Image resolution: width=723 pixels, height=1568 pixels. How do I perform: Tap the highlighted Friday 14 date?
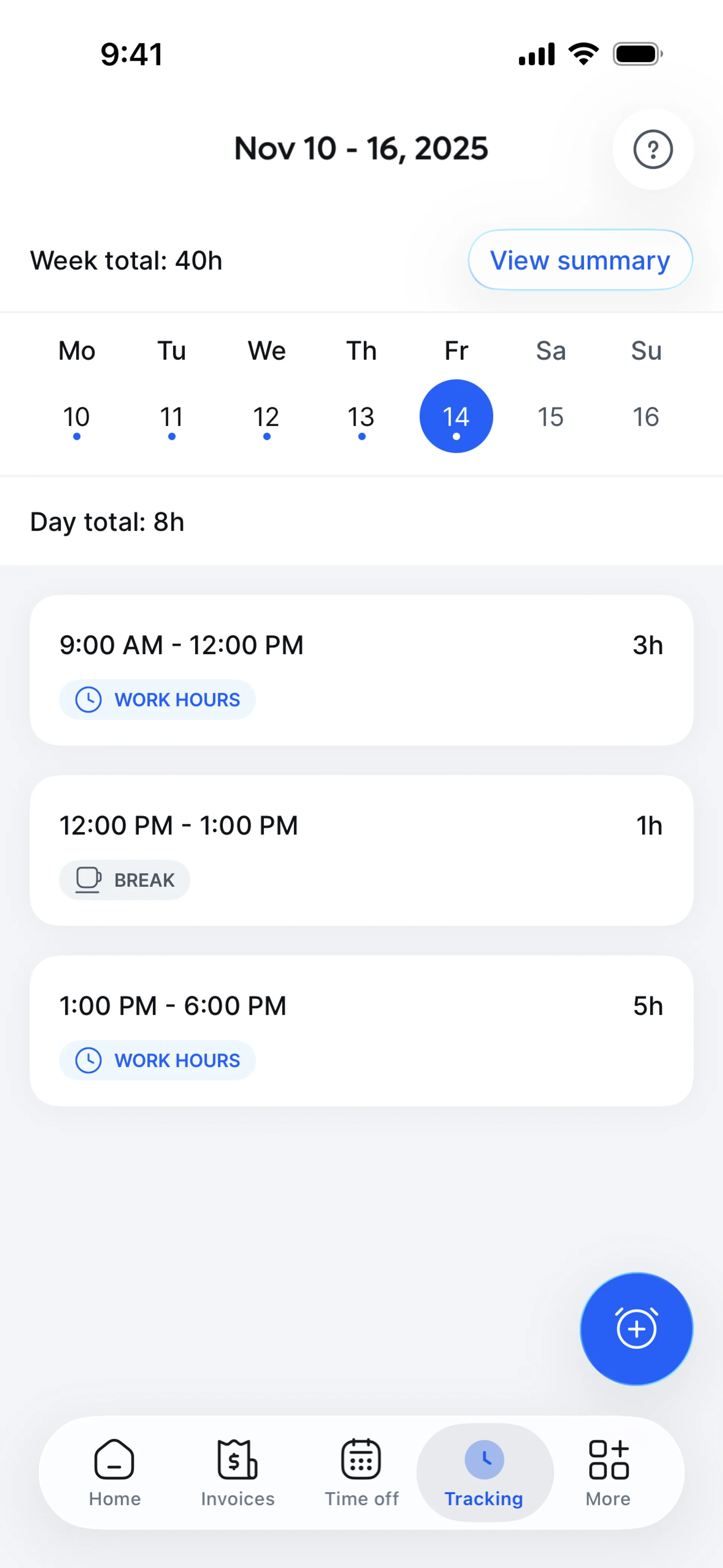coord(456,416)
